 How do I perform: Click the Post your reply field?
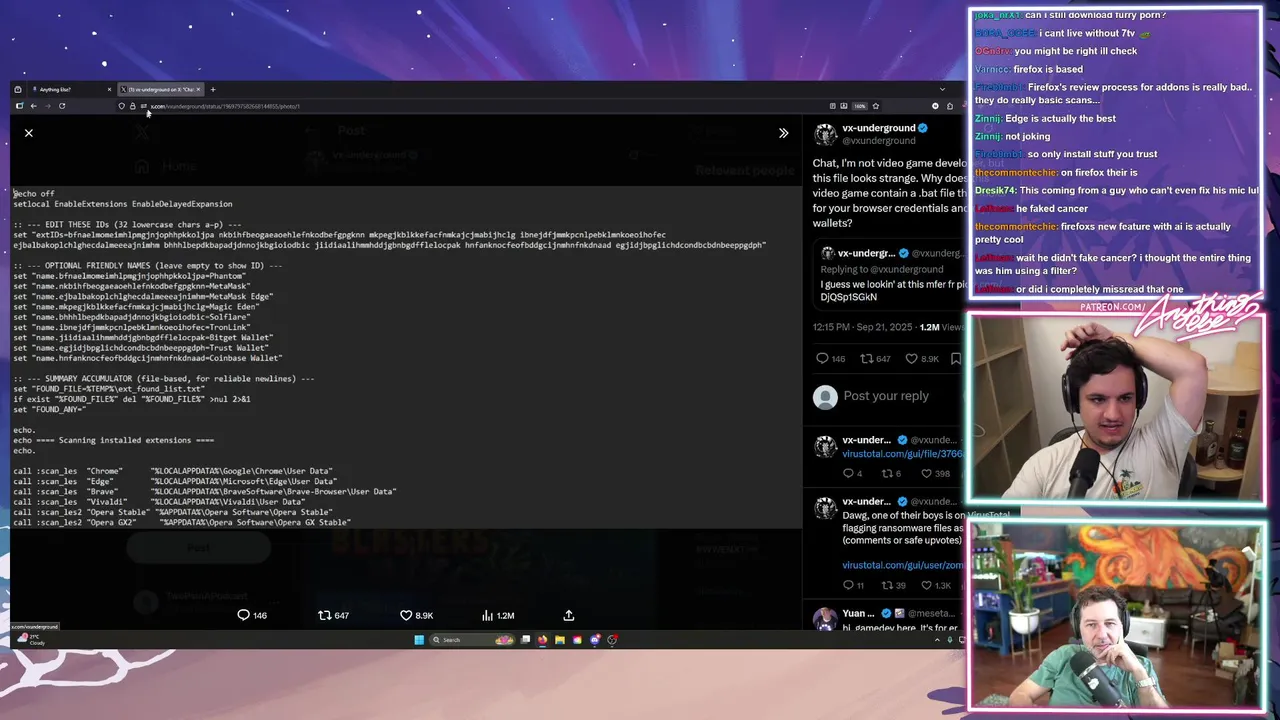[x=886, y=396]
